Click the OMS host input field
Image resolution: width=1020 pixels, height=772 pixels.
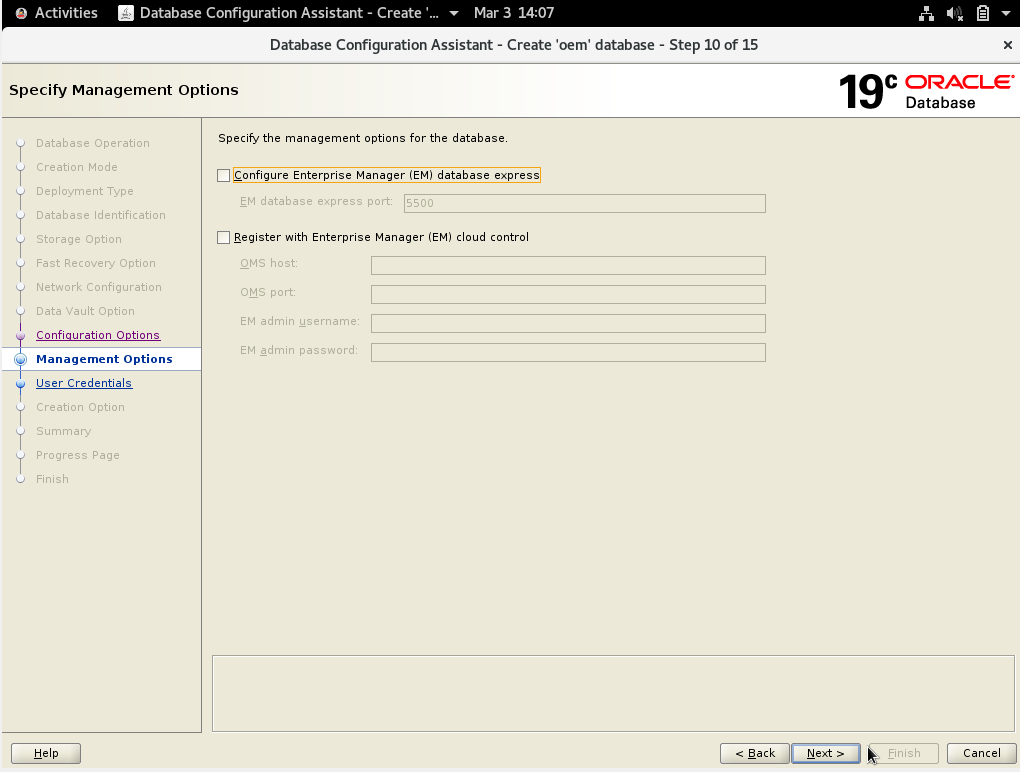tap(568, 265)
